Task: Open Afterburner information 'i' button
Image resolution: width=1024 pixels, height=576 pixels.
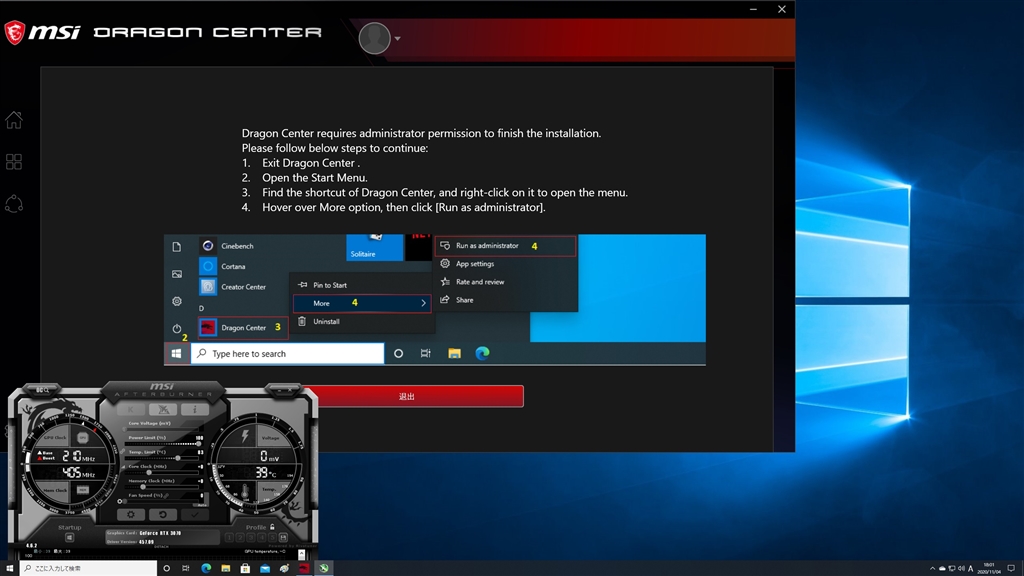Action: [193, 409]
